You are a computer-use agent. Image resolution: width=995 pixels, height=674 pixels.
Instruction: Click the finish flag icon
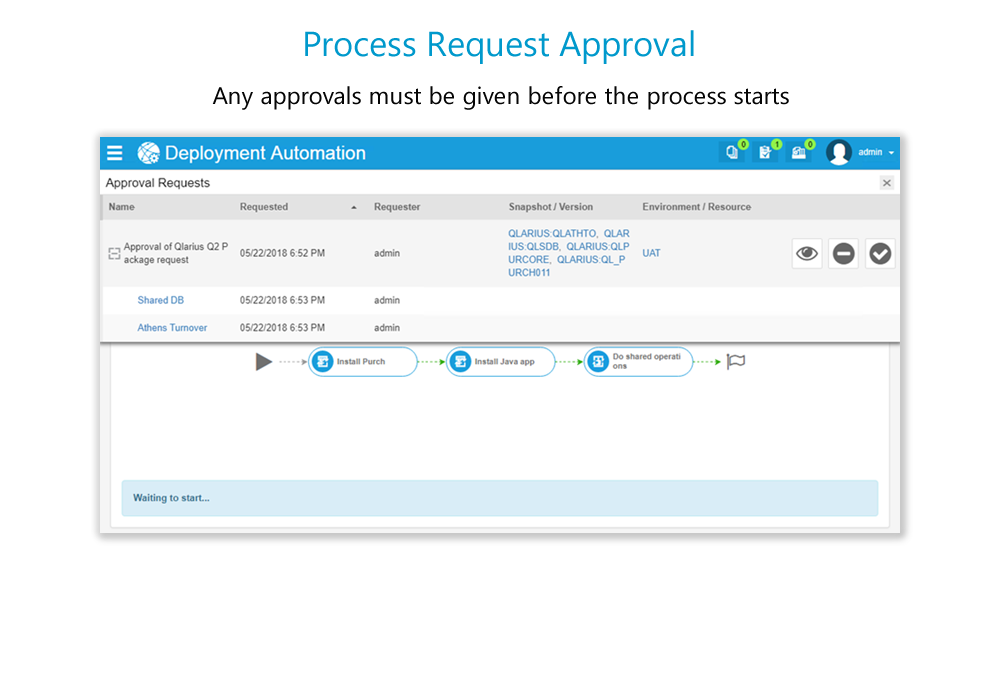coord(735,362)
